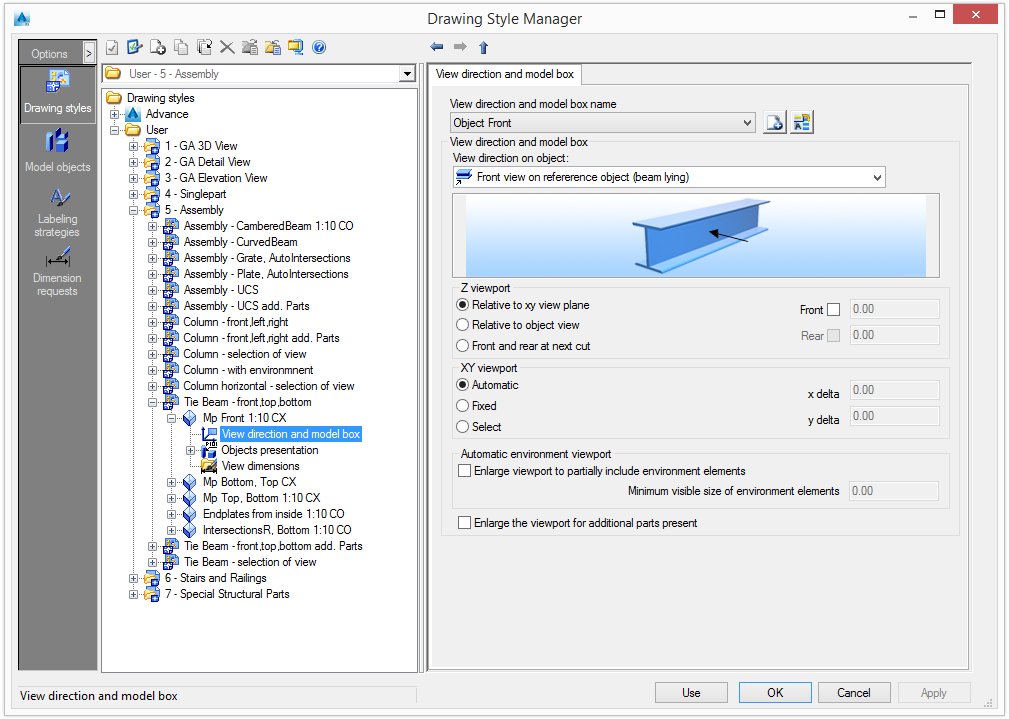This screenshot has width=1009, height=719.
Task: Open the User - 5 - Assembly dropdown
Action: click(407, 74)
